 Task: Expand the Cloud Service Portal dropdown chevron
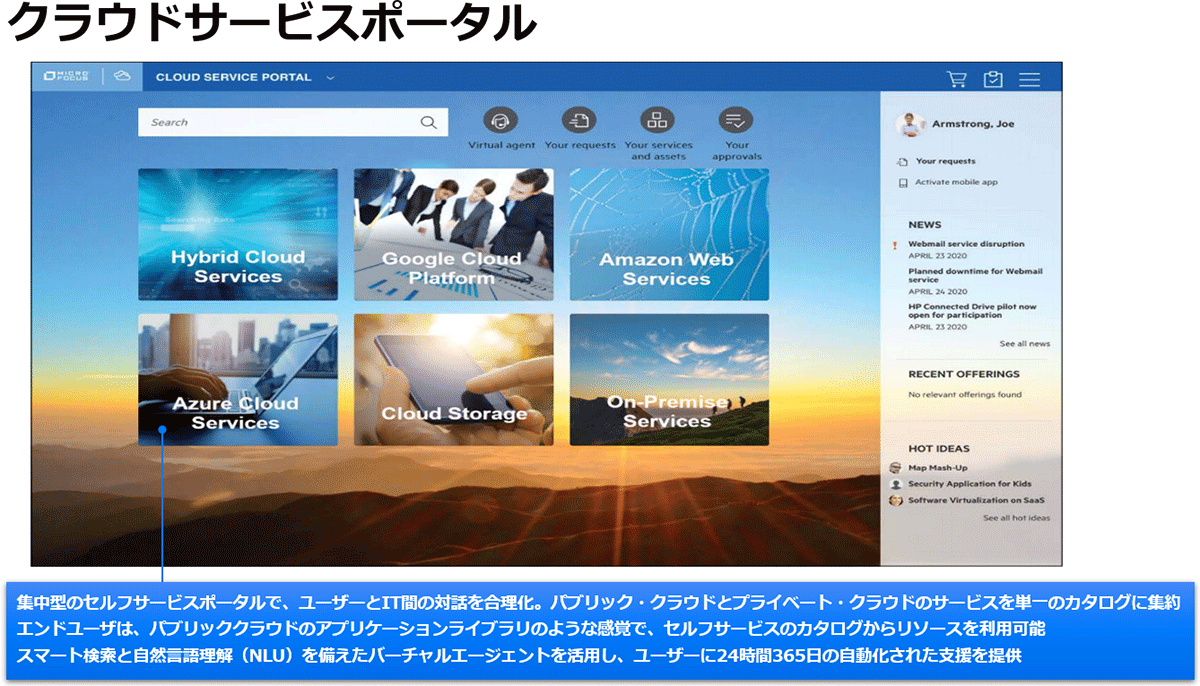330,78
